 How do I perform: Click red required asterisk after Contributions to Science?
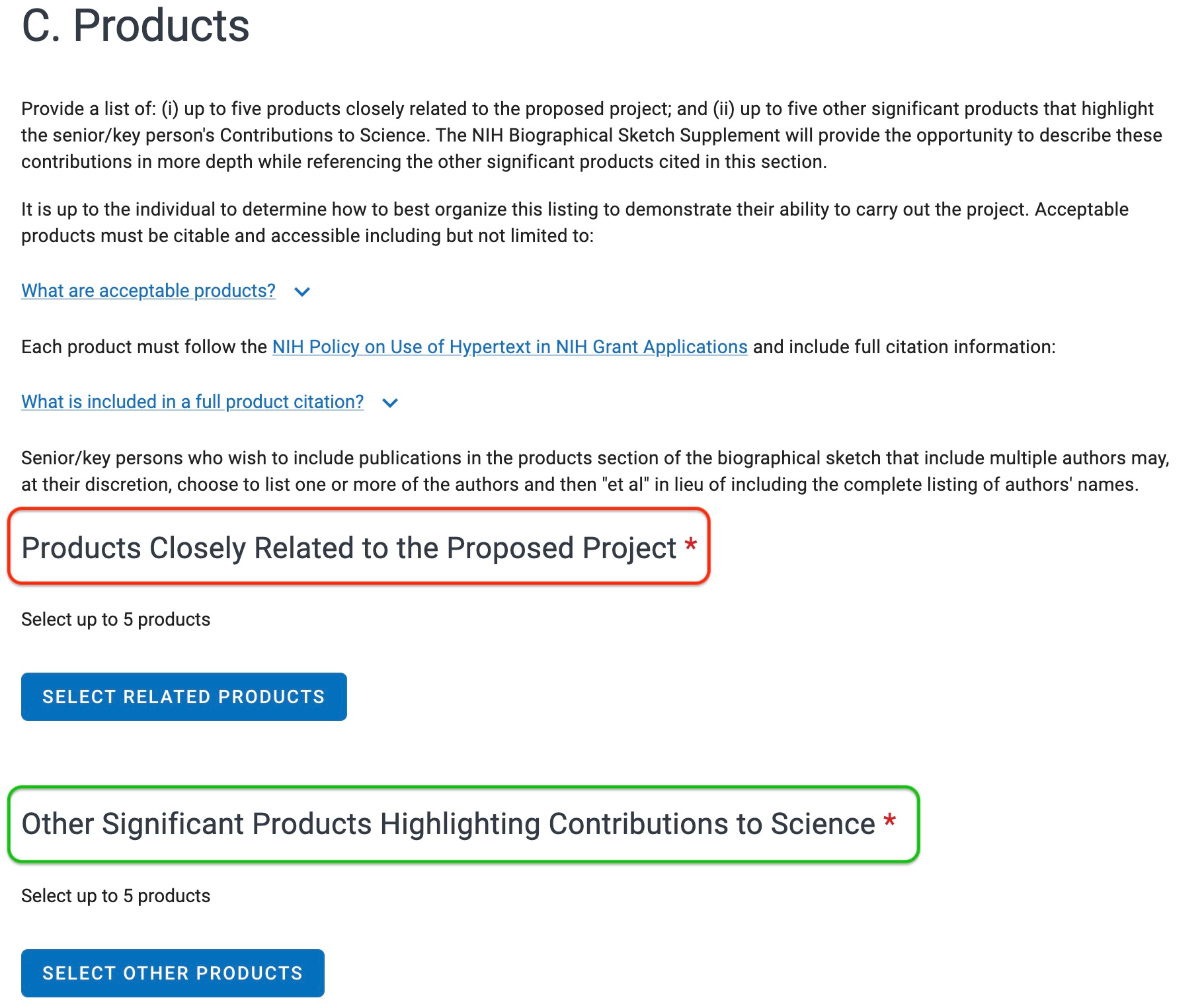pos(890,821)
